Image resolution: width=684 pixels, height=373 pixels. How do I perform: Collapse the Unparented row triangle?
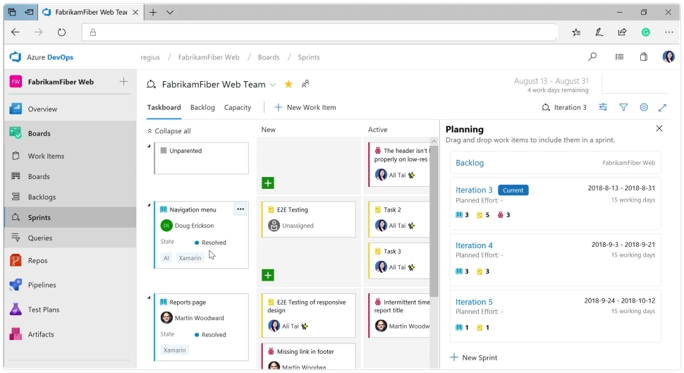(149, 146)
